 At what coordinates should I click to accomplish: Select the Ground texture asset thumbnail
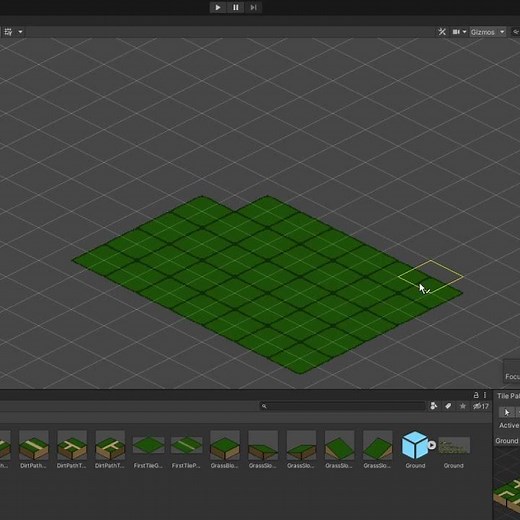[454, 446]
